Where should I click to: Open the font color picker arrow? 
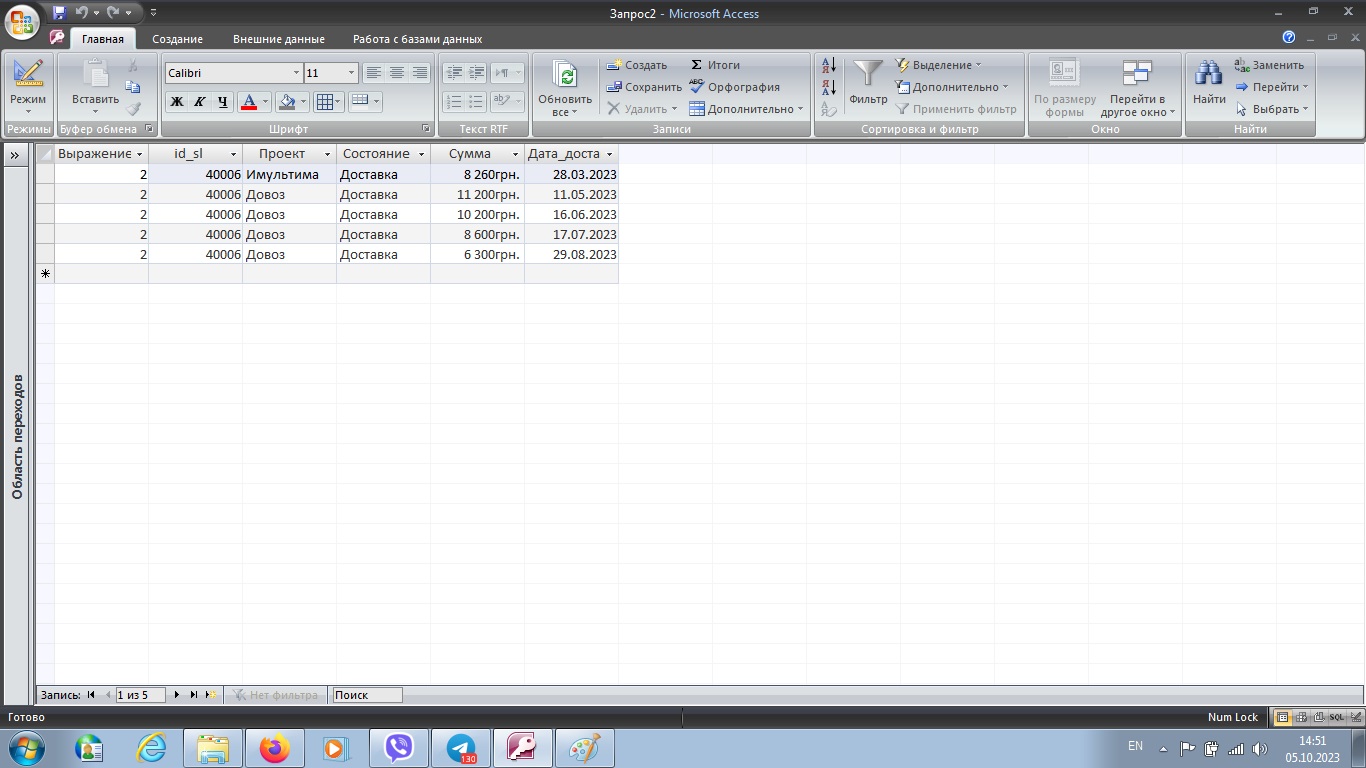[266, 102]
